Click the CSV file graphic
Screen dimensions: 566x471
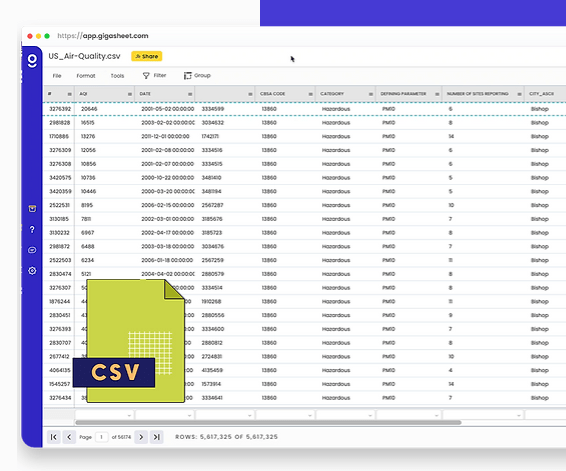coord(129,341)
